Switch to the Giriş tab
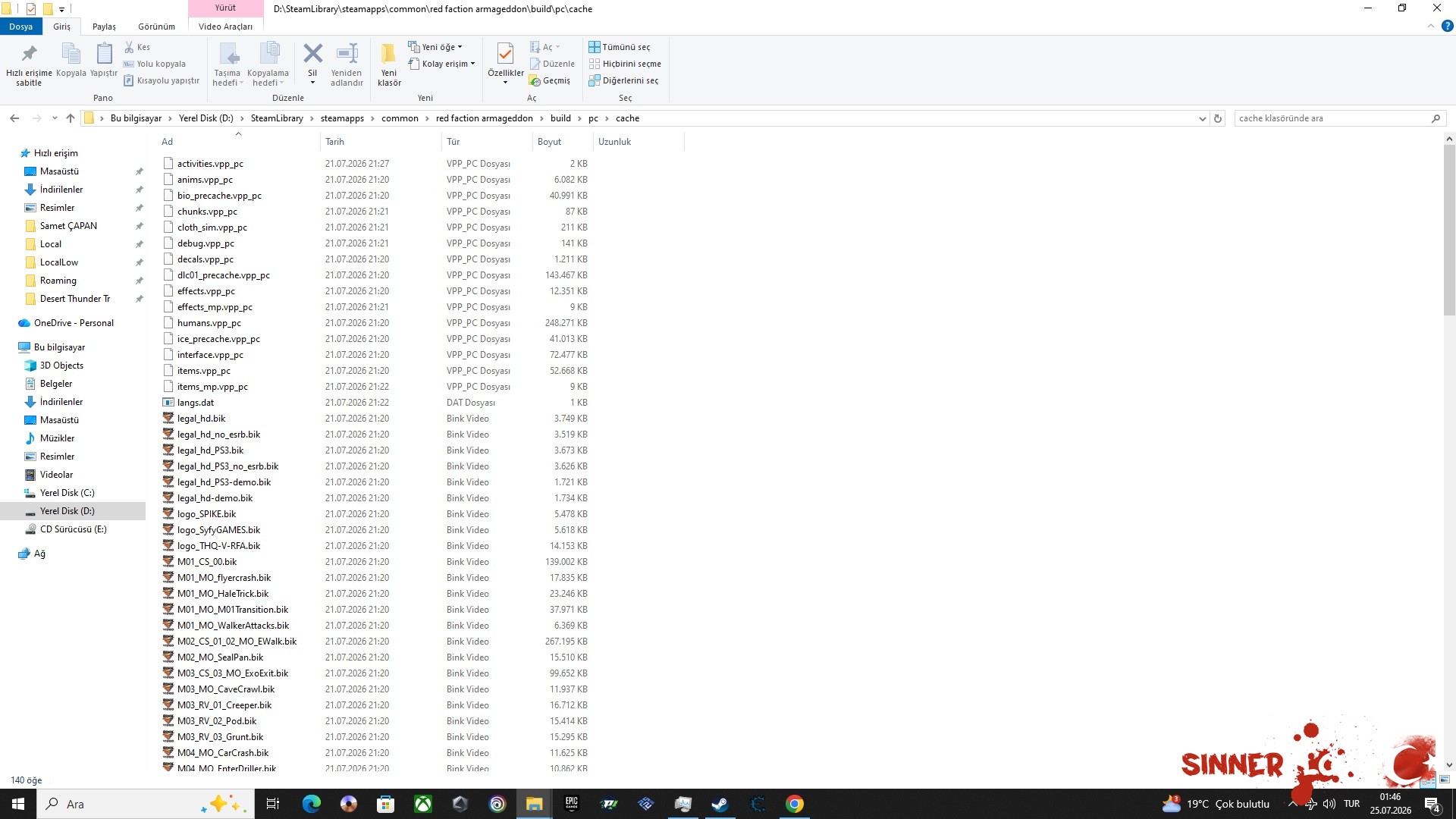This screenshot has width=1456, height=819. pyautogui.click(x=61, y=27)
